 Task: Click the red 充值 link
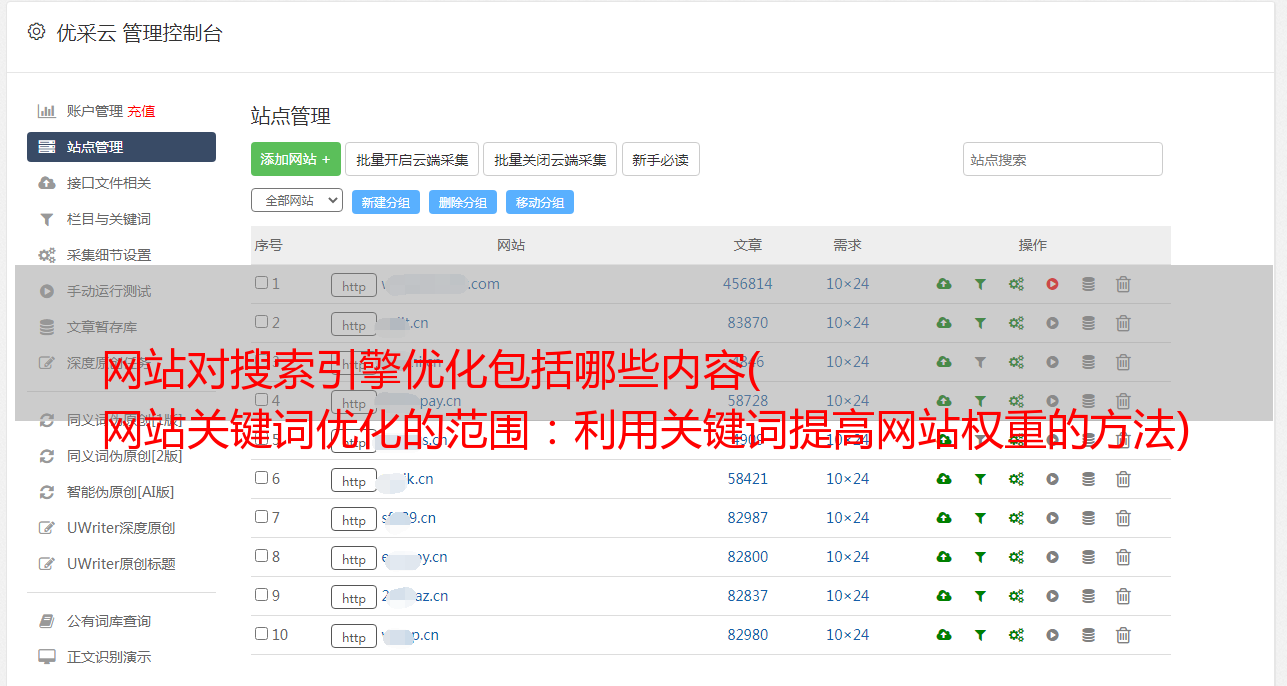pyautogui.click(x=141, y=111)
